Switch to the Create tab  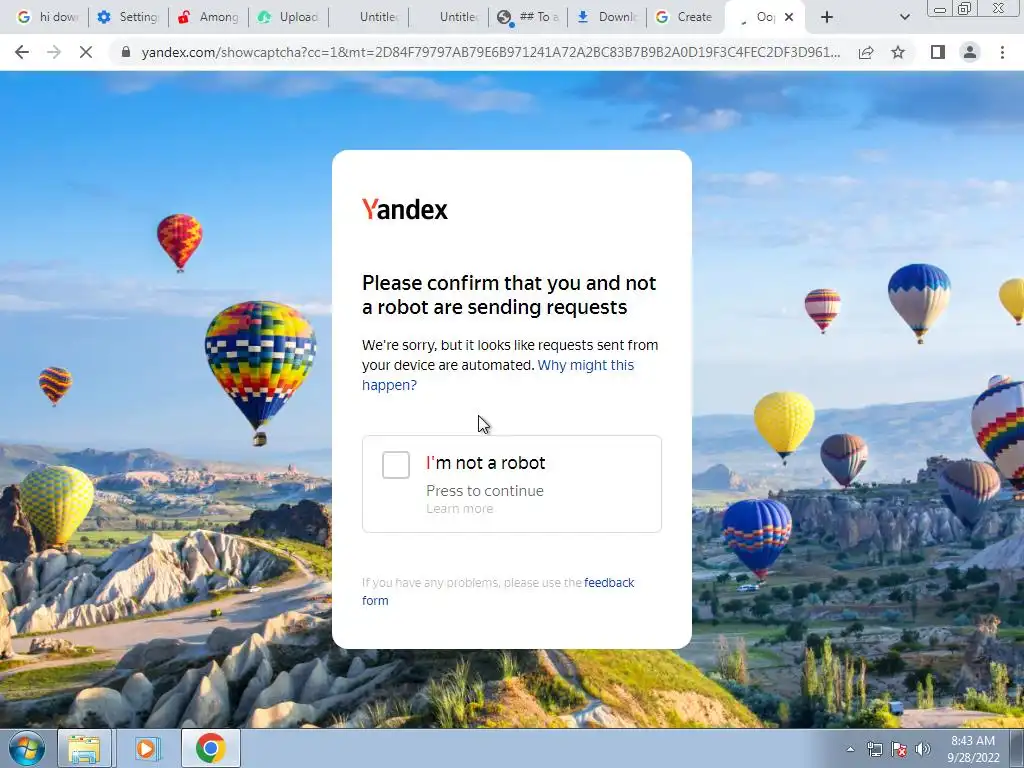pyautogui.click(x=685, y=17)
